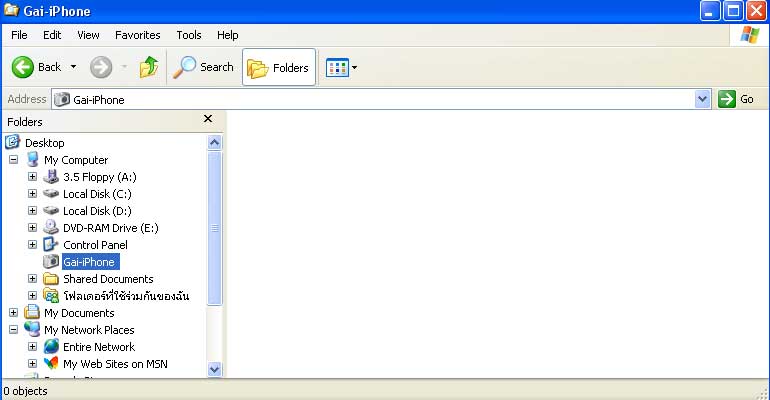Image resolution: width=770 pixels, height=400 pixels.
Task: Select the Control Panel icon
Action: point(51,244)
